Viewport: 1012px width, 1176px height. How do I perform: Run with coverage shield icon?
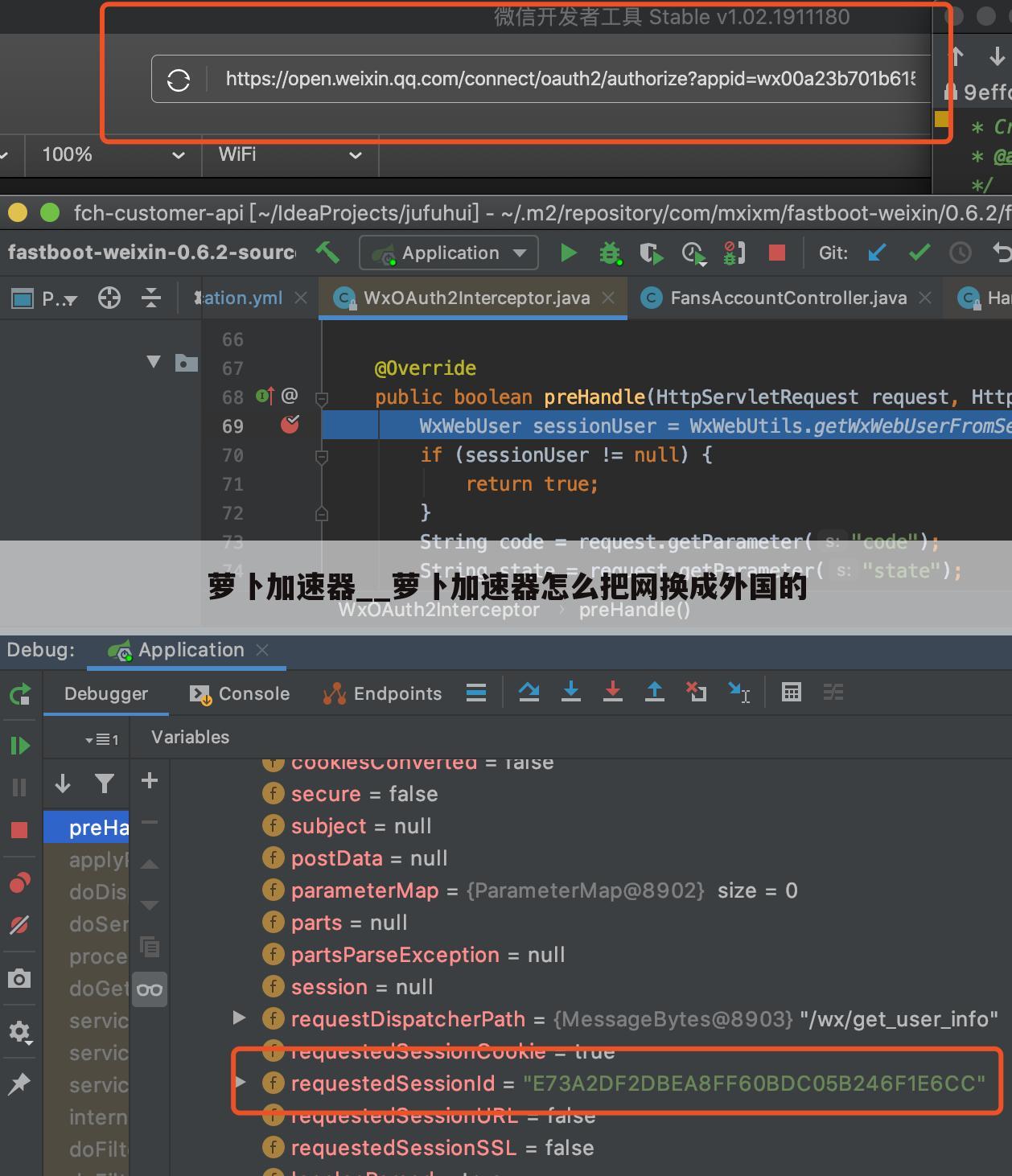point(652,253)
